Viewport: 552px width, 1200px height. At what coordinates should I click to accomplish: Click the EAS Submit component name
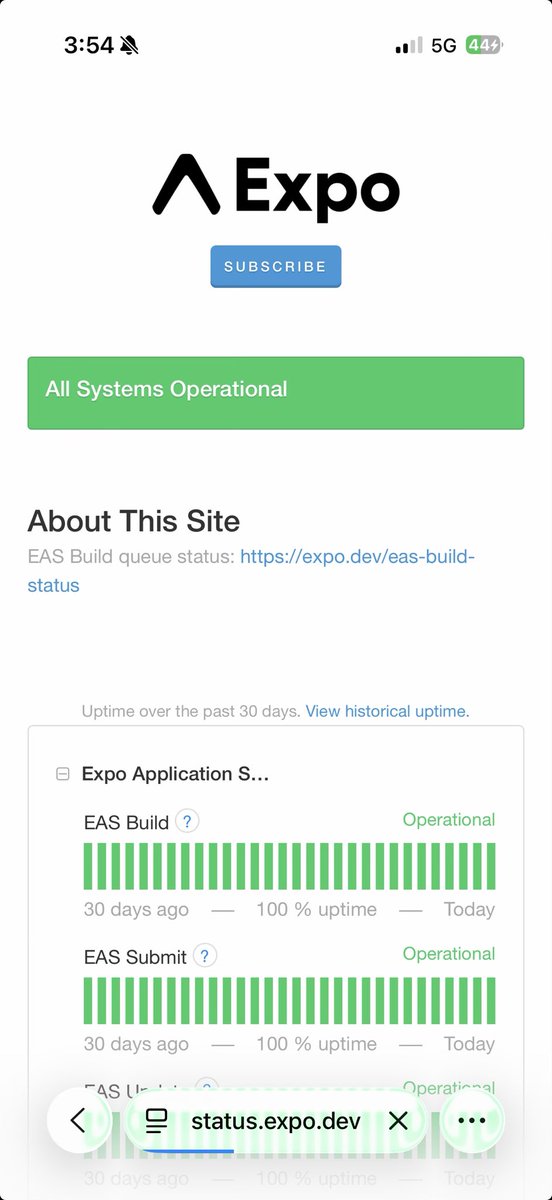(136, 957)
